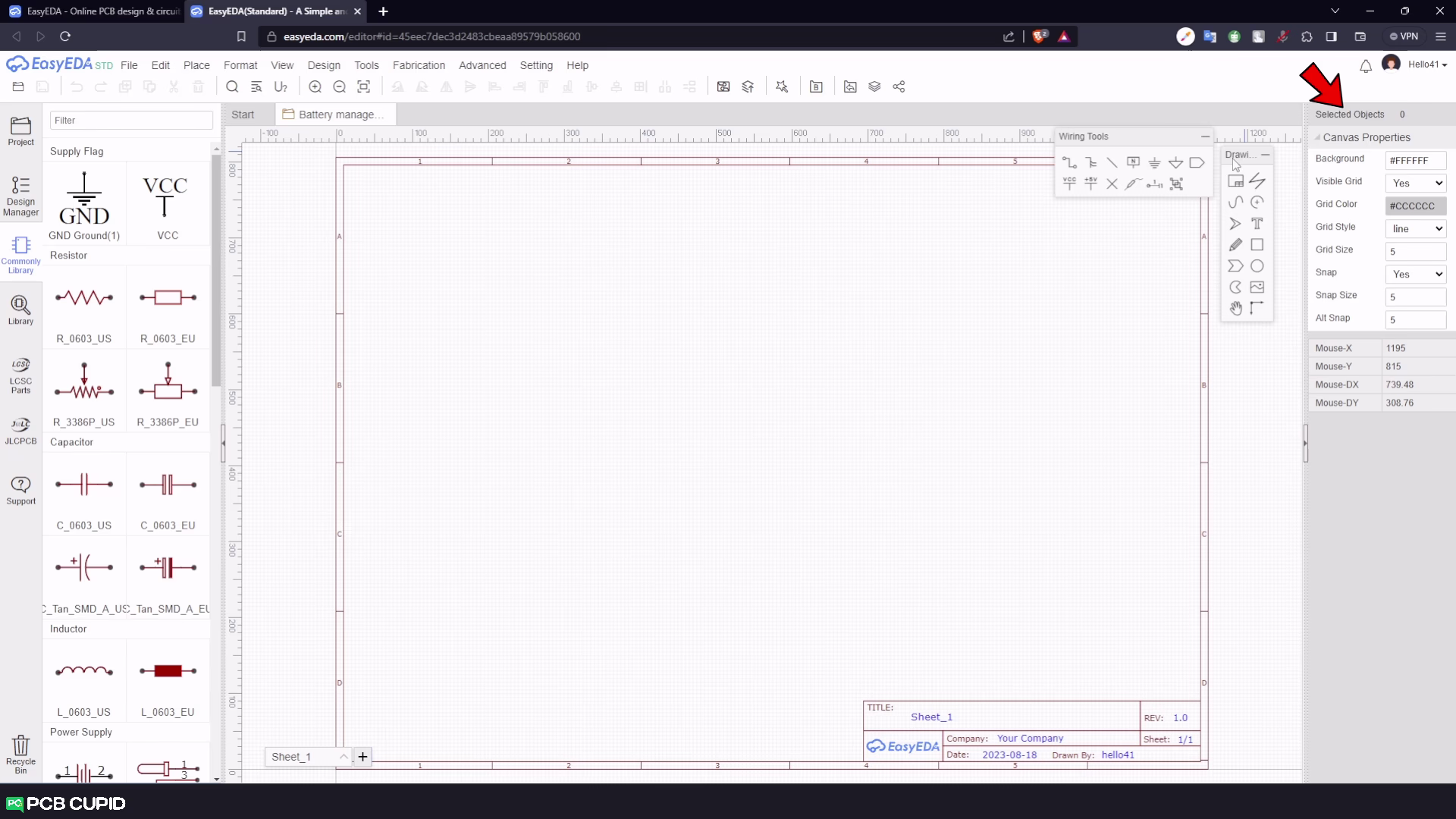Open the Snap dropdown
Viewport: 1456px width, 819px height.
(1415, 274)
